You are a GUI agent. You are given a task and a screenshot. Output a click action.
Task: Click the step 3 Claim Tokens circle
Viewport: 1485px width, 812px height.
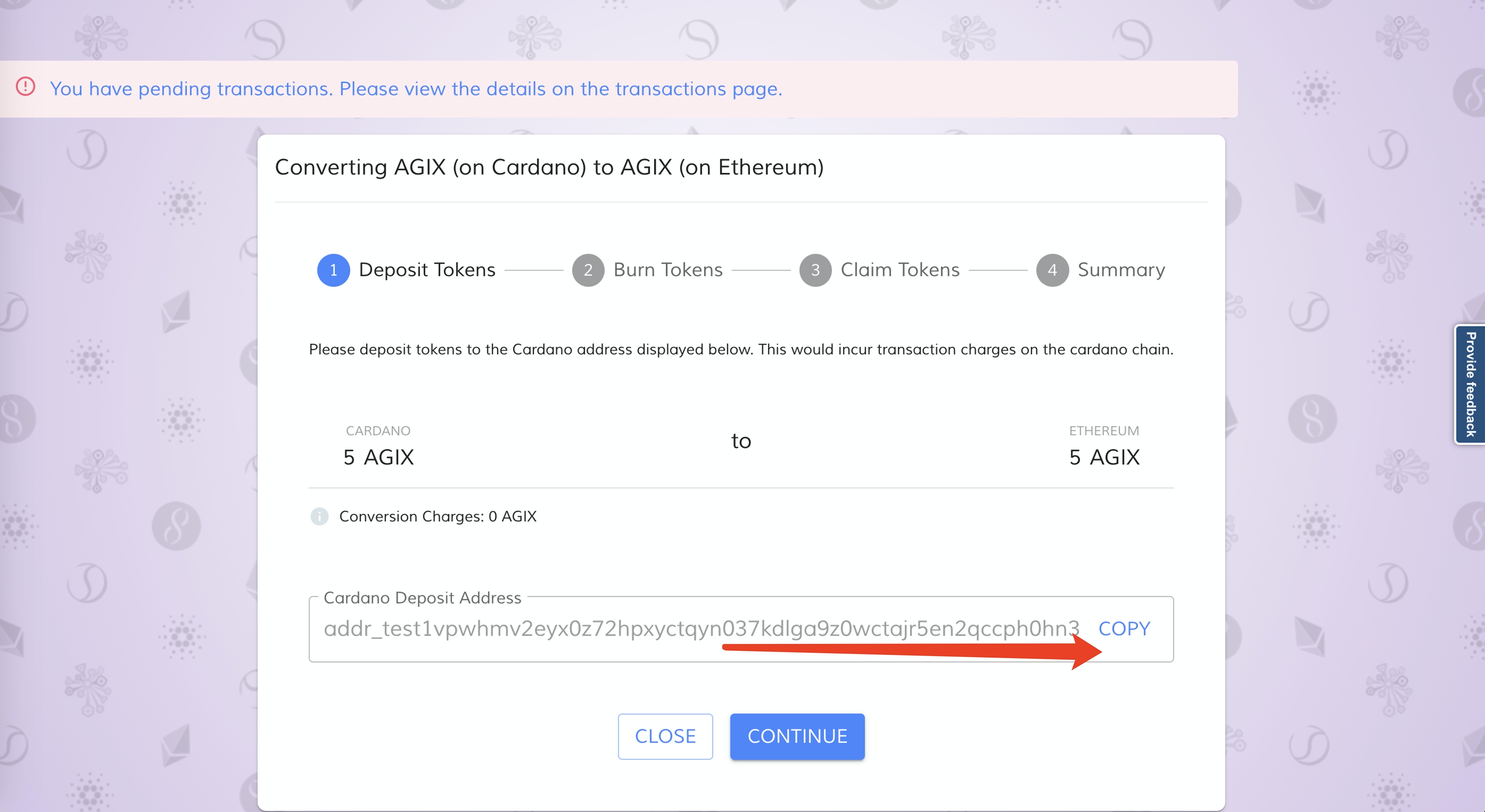[x=815, y=270]
